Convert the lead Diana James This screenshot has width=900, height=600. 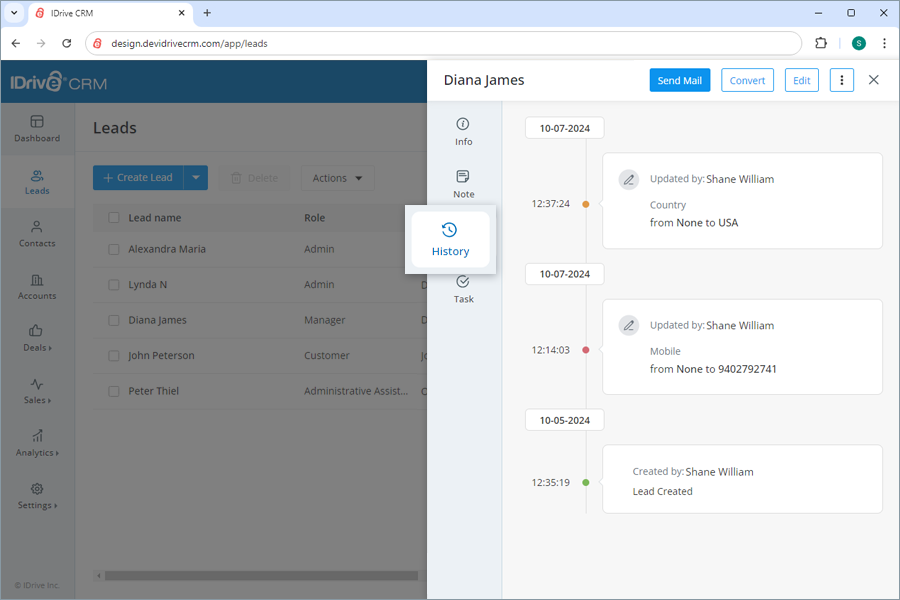tap(747, 80)
